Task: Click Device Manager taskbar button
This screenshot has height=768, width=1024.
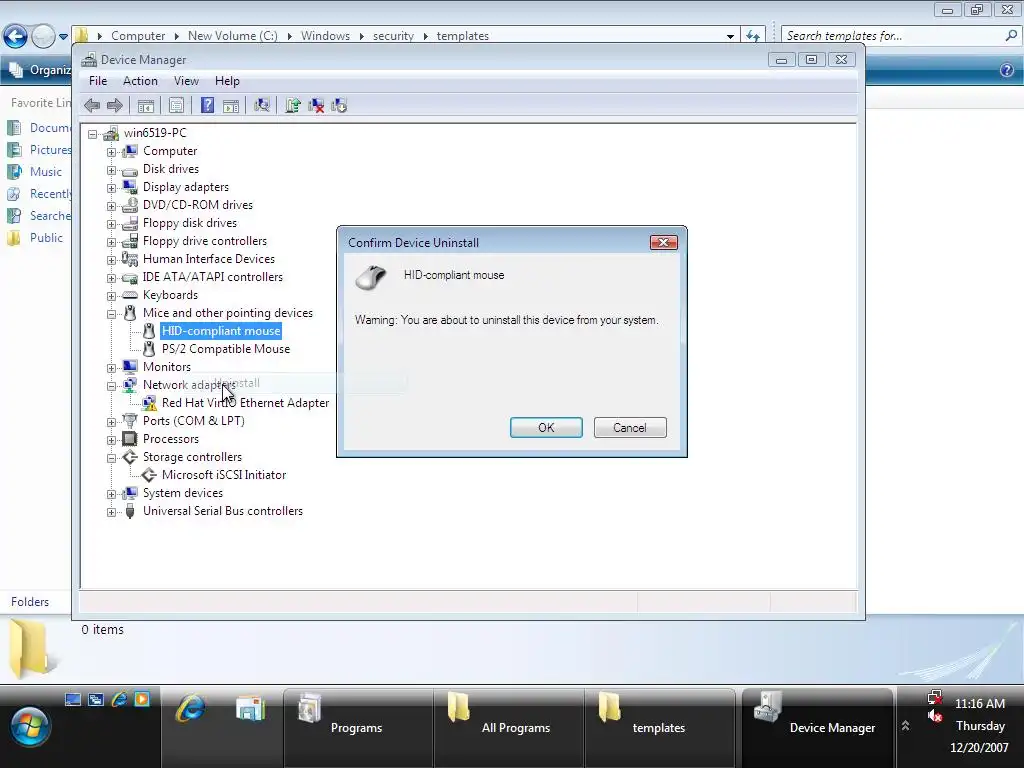Action: click(817, 728)
